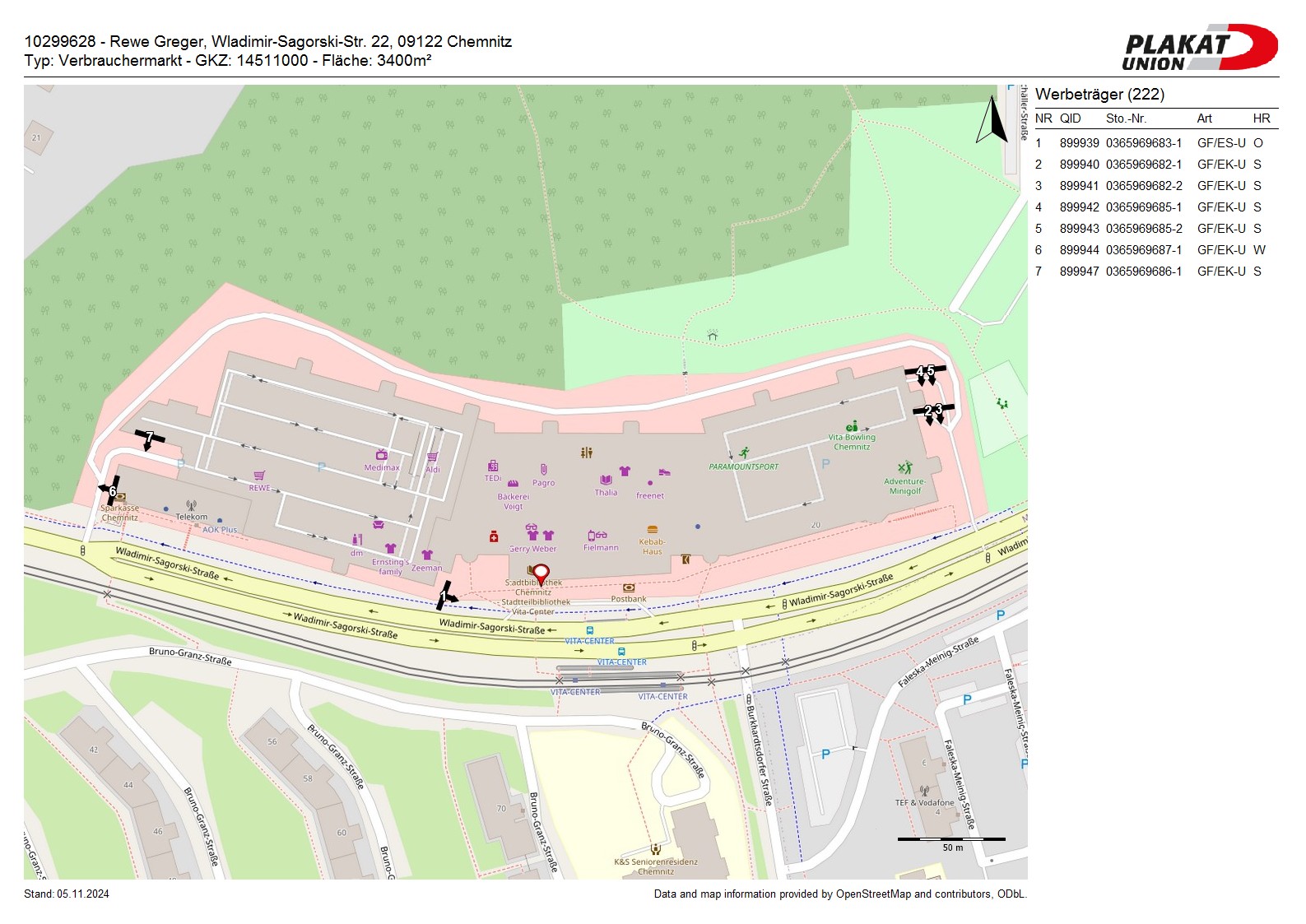The height and width of the screenshot is (924, 1306).
Task: Click the REWE shopping cart icon
Action: (x=259, y=476)
